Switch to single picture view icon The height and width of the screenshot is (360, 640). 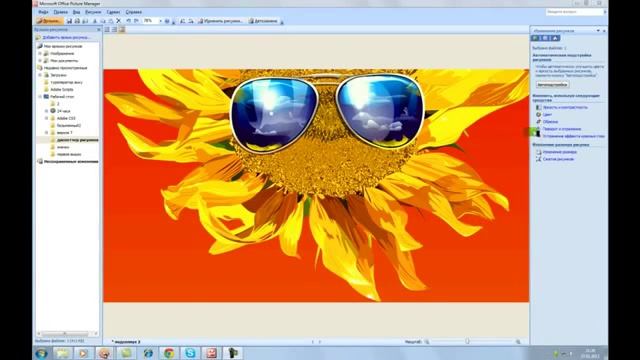tap(122, 29)
